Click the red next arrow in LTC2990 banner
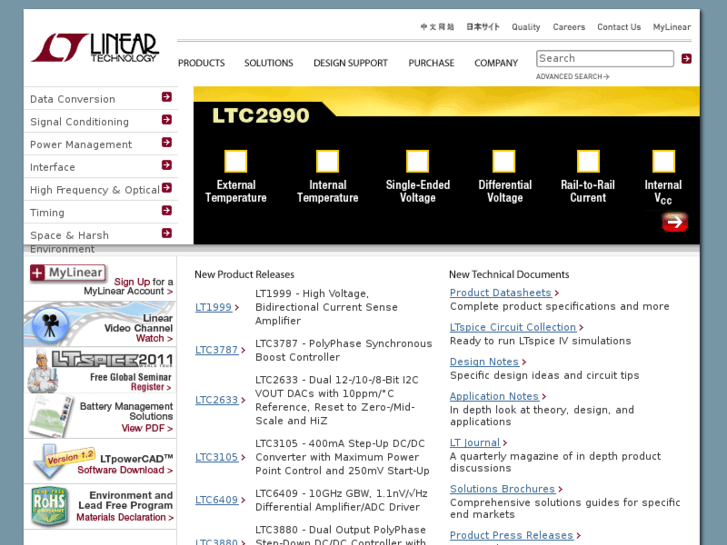727x545 pixels. tap(675, 222)
